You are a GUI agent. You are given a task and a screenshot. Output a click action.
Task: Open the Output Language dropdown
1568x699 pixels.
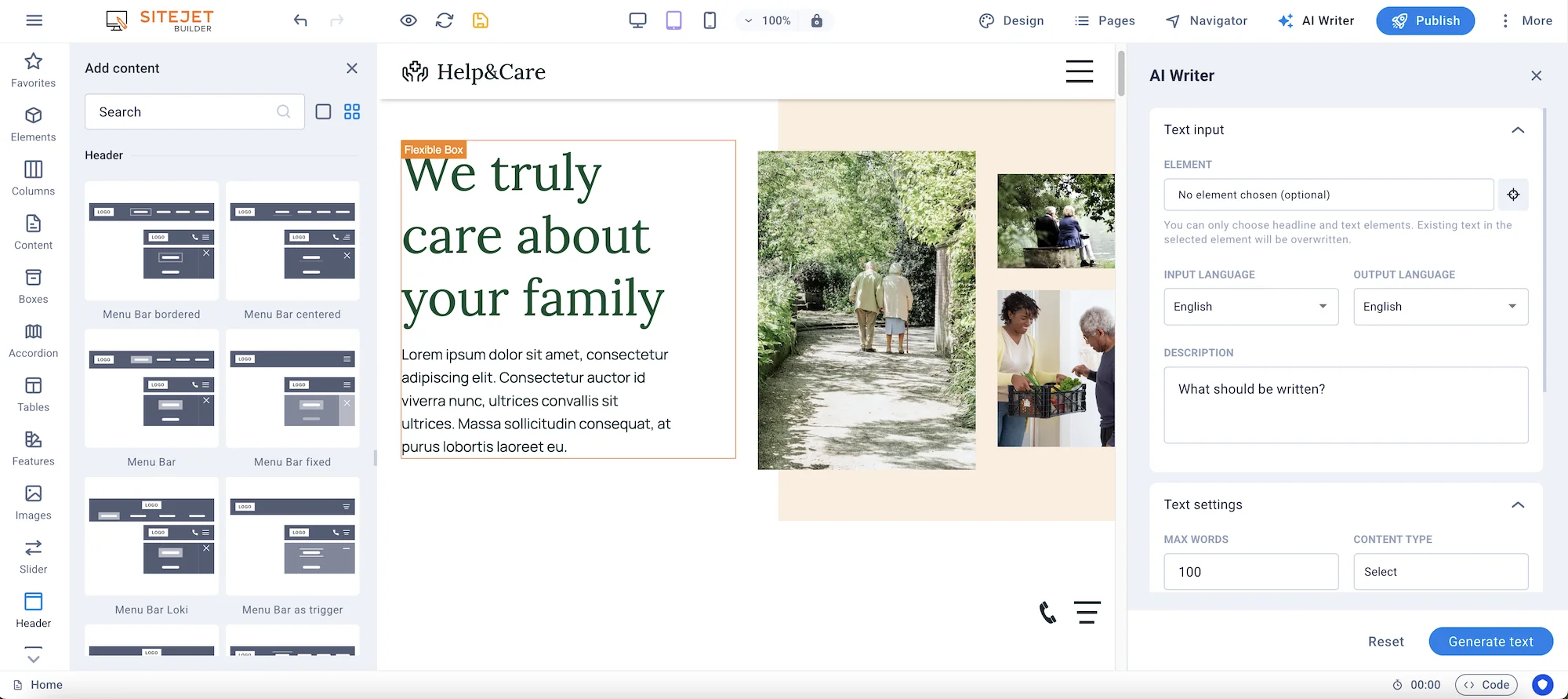(1441, 307)
